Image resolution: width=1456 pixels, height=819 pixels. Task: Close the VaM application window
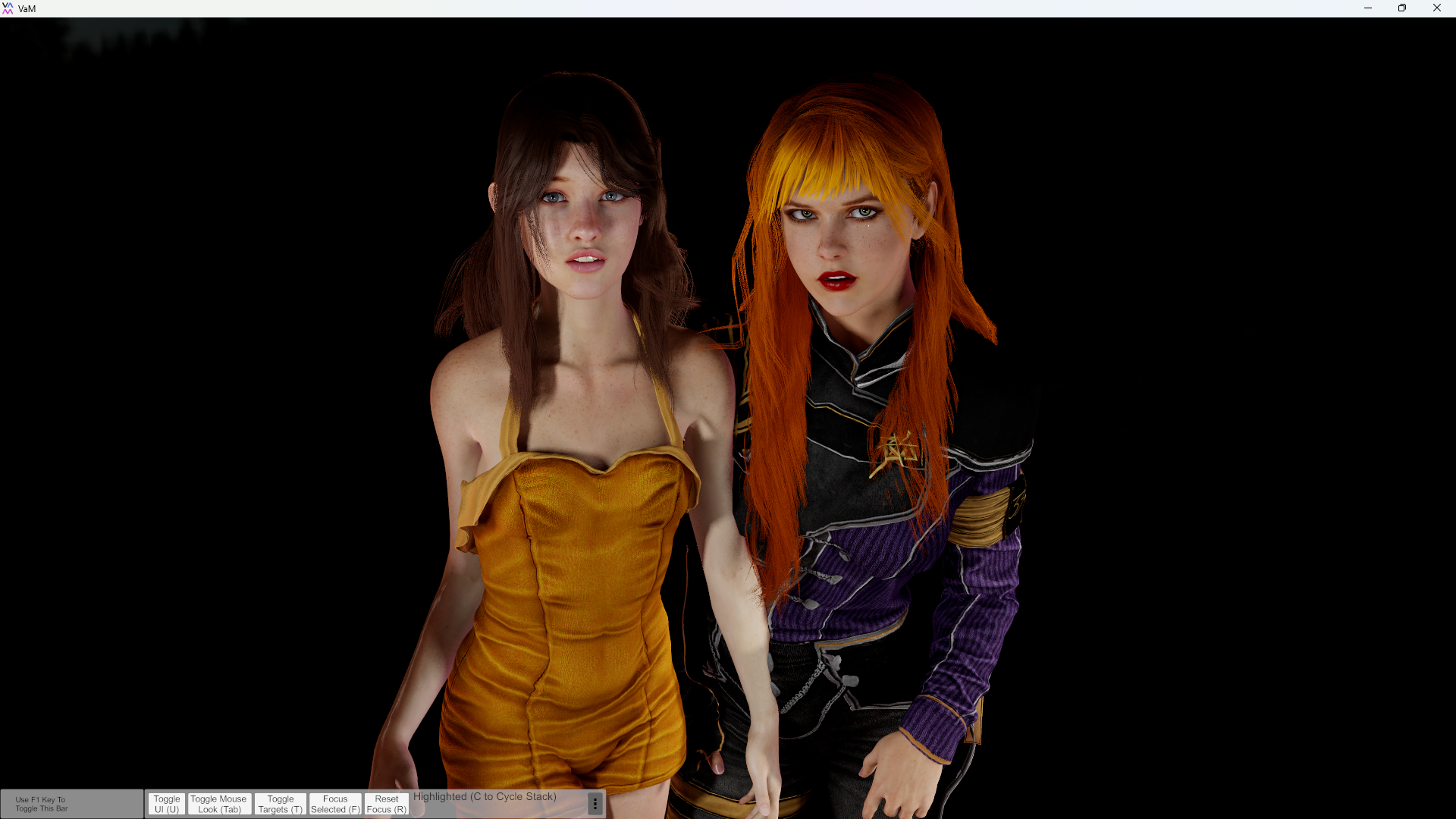[1436, 8]
